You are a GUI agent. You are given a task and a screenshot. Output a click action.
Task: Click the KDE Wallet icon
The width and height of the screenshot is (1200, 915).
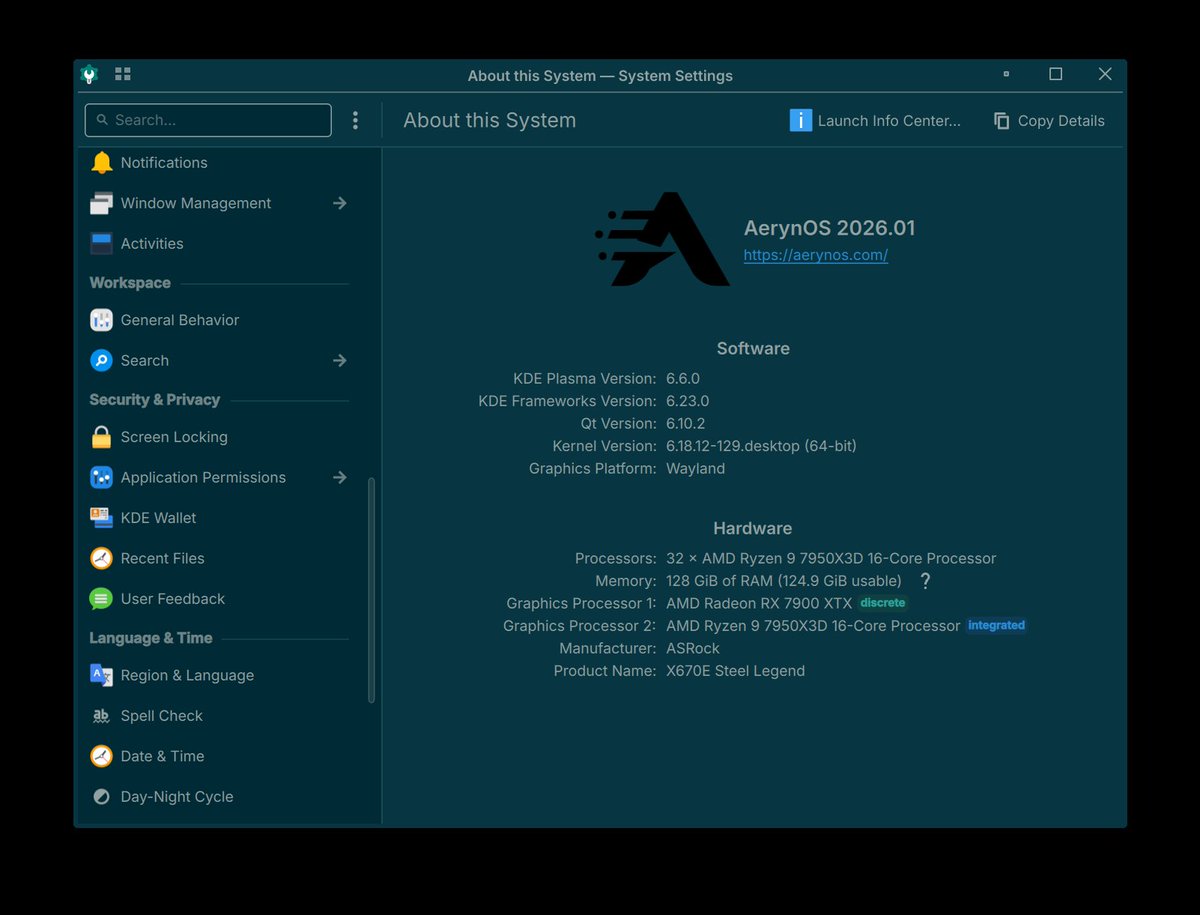pyautogui.click(x=101, y=518)
